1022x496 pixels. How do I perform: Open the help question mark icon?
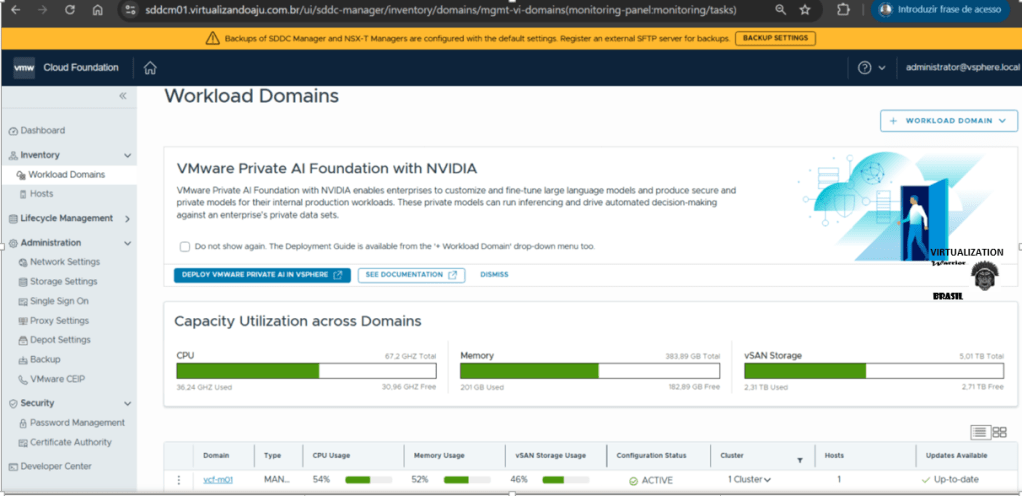point(865,68)
